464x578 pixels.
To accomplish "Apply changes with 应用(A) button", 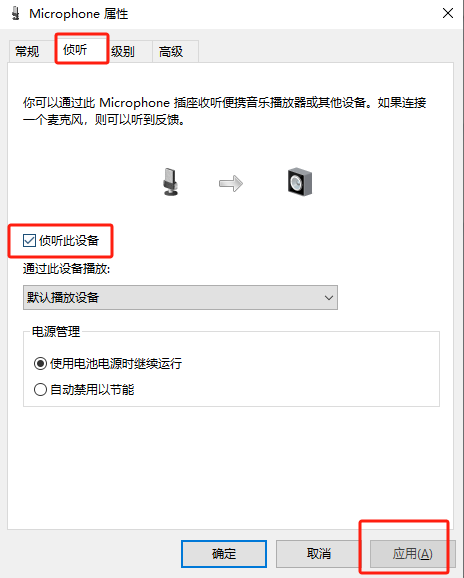I will tap(412, 554).
